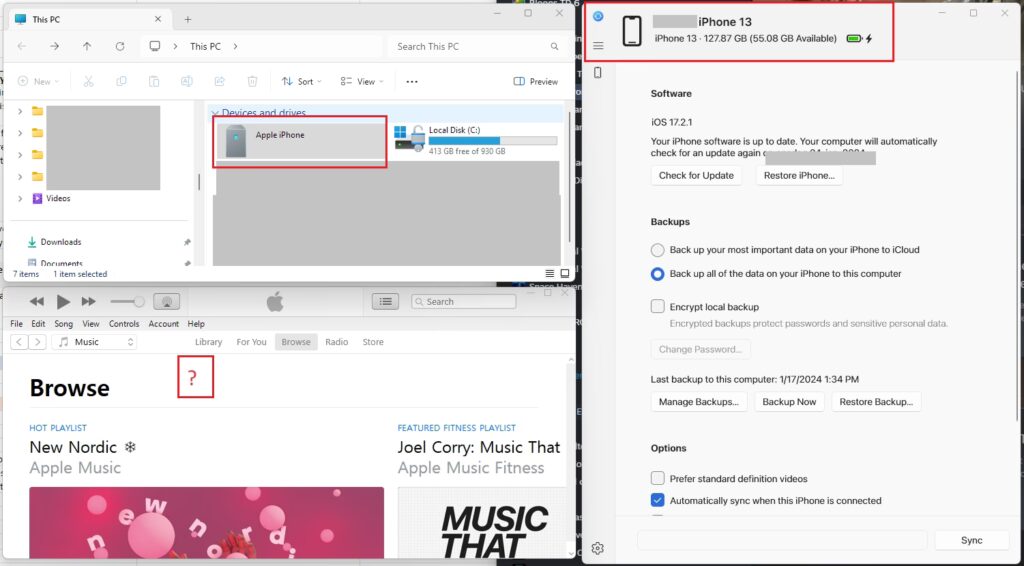This screenshot has height=566, width=1024.
Task: Open the Music media type dropdown
Action: click(95, 342)
